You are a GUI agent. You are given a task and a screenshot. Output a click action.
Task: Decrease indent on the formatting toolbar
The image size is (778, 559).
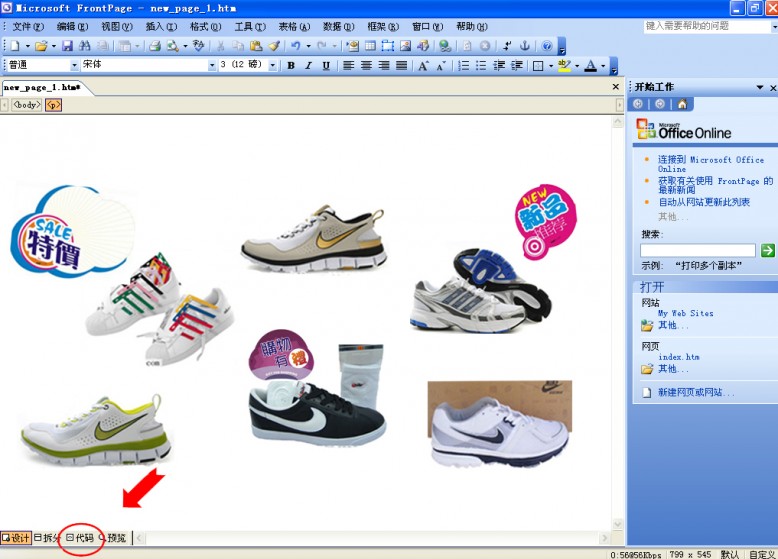pos(499,65)
